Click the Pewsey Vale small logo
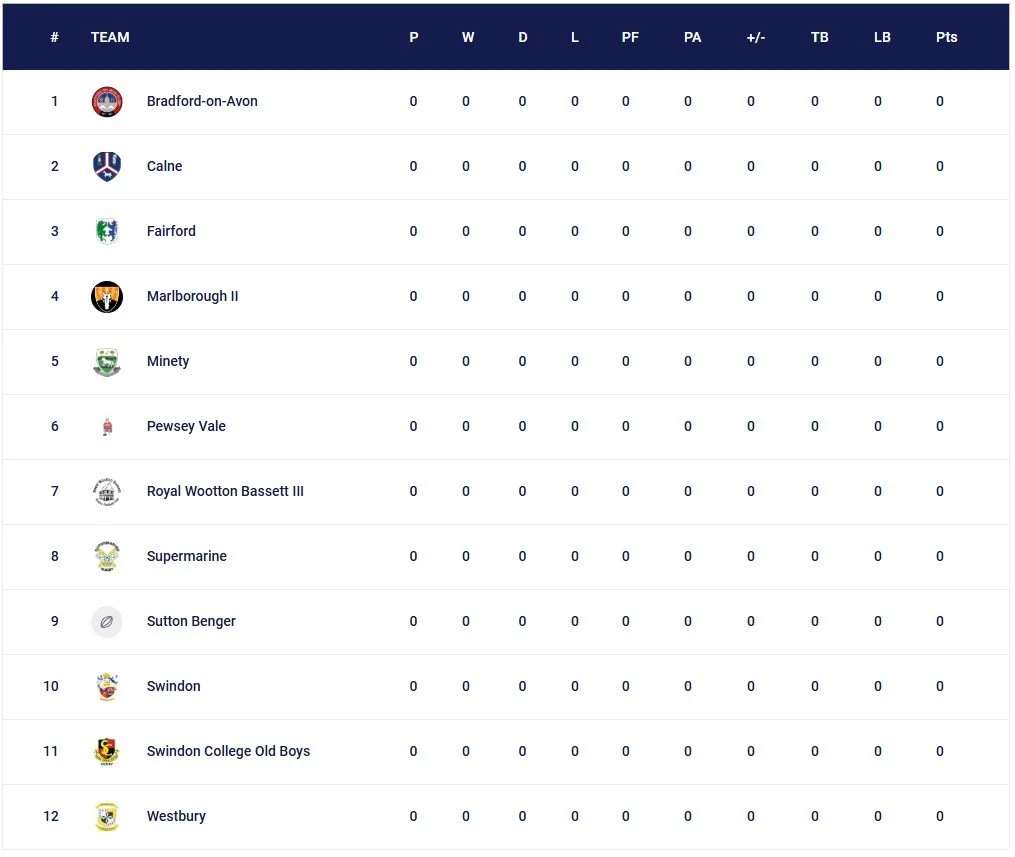 (107, 427)
